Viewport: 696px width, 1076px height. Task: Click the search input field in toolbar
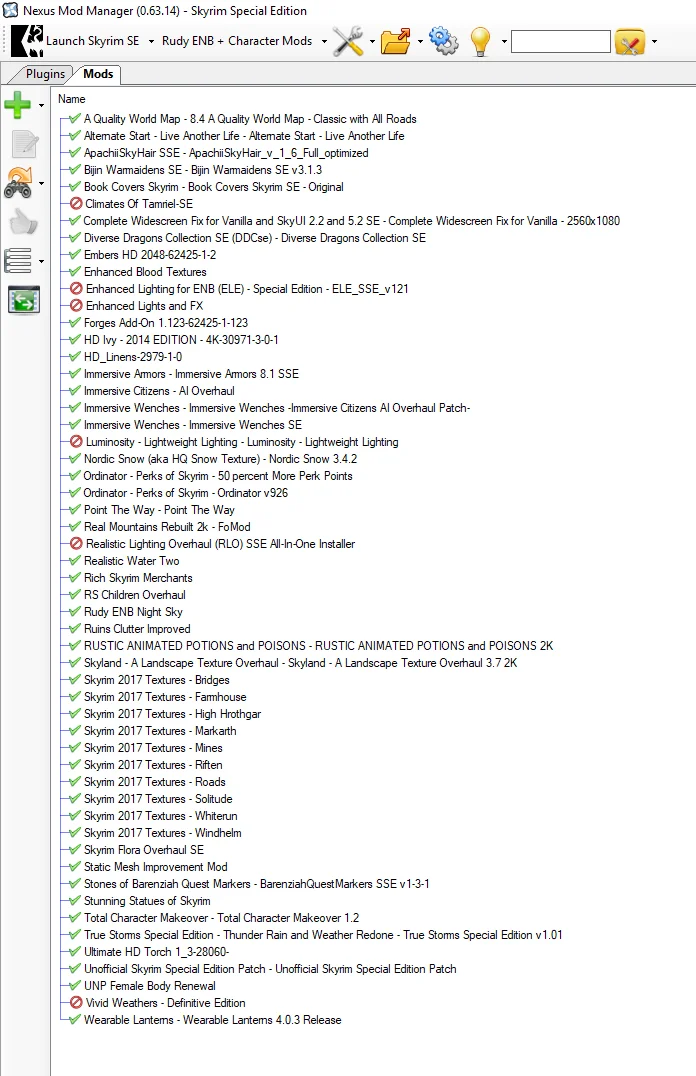[x=561, y=42]
